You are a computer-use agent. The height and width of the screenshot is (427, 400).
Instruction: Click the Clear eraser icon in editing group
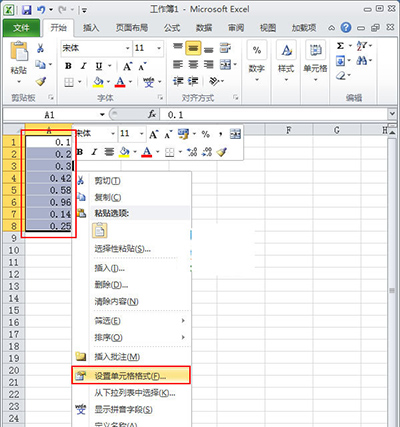coord(341,76)
